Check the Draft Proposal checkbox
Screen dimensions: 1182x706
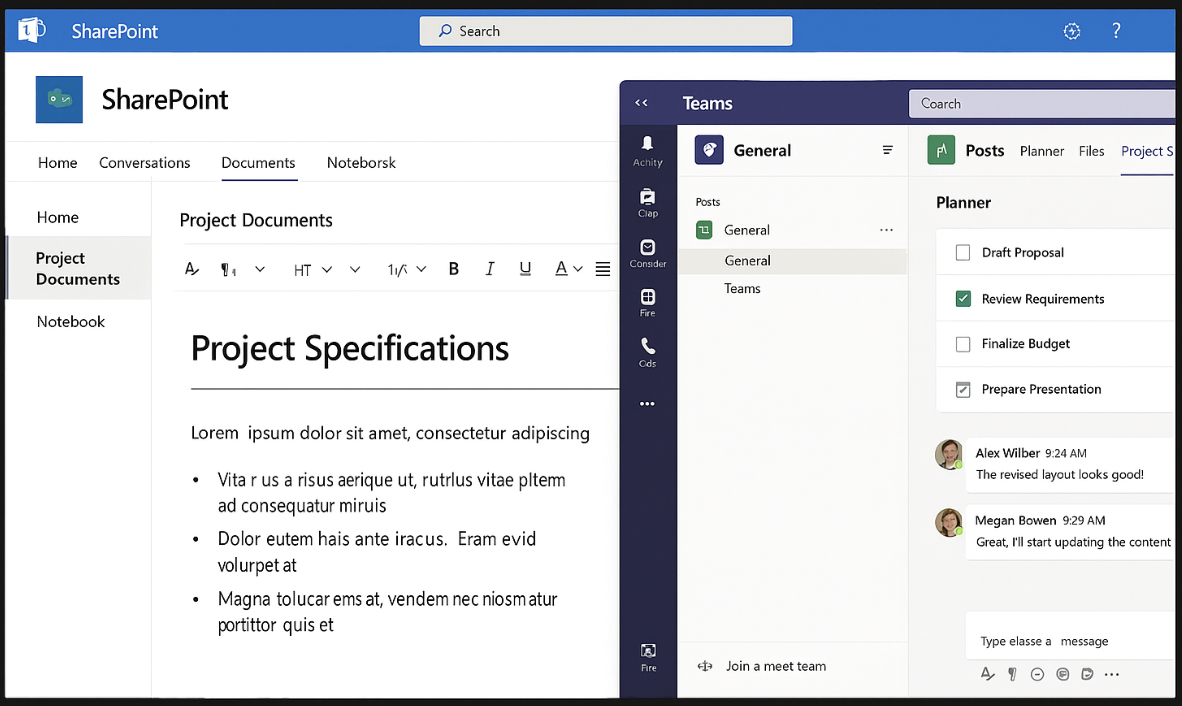click(x=963, y=252)
